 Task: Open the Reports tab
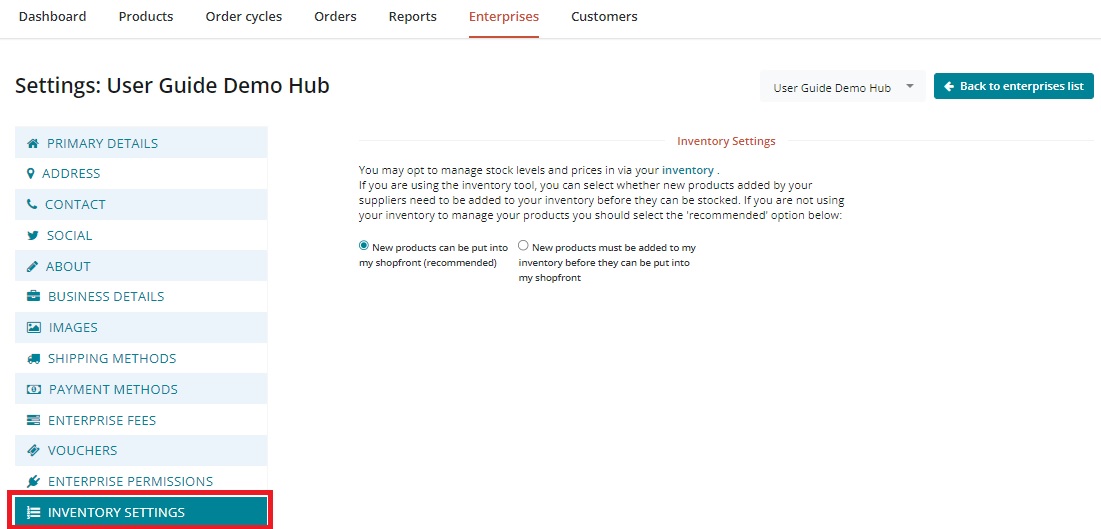(412, 17)
